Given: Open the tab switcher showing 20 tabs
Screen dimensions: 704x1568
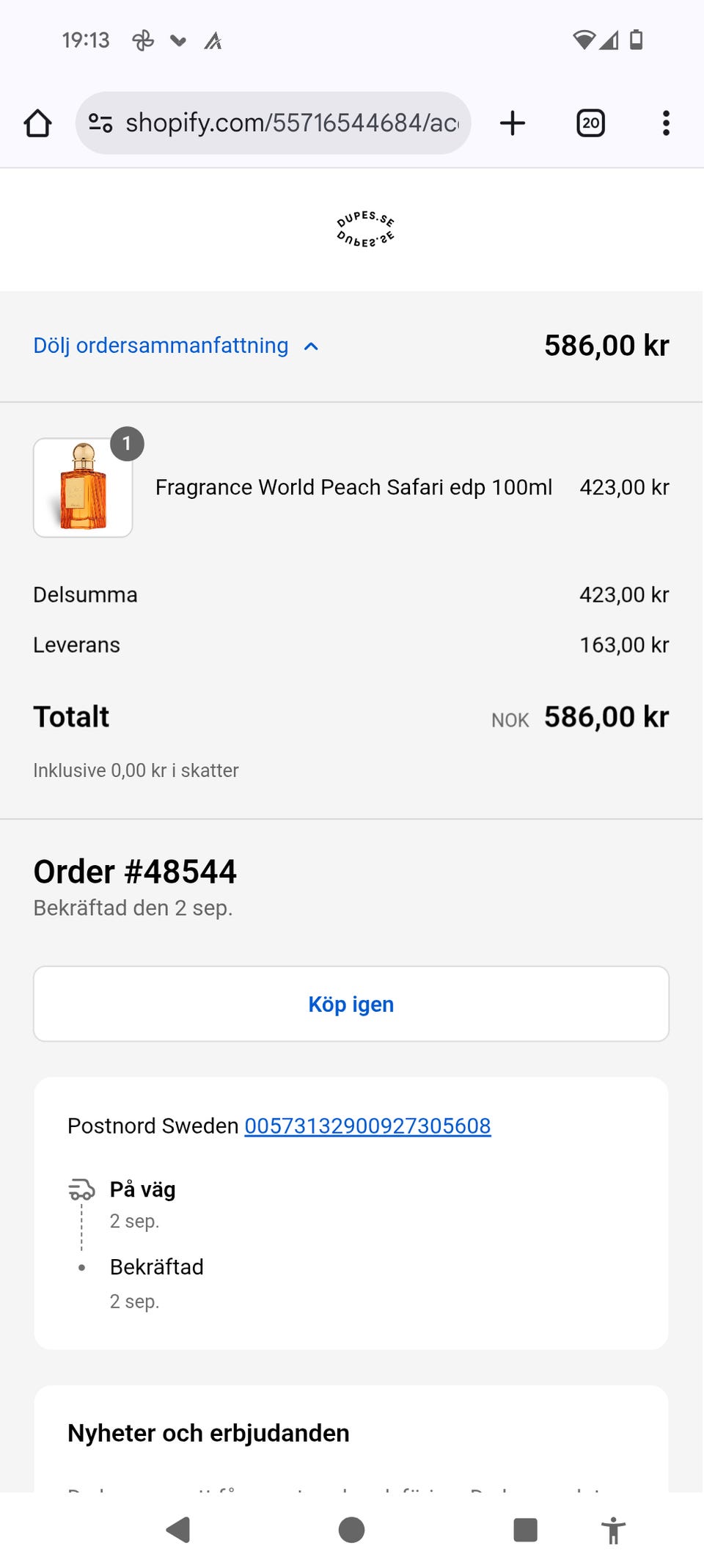Looking at the screenshot, I should pyautogui.click(x=590, y=123).
